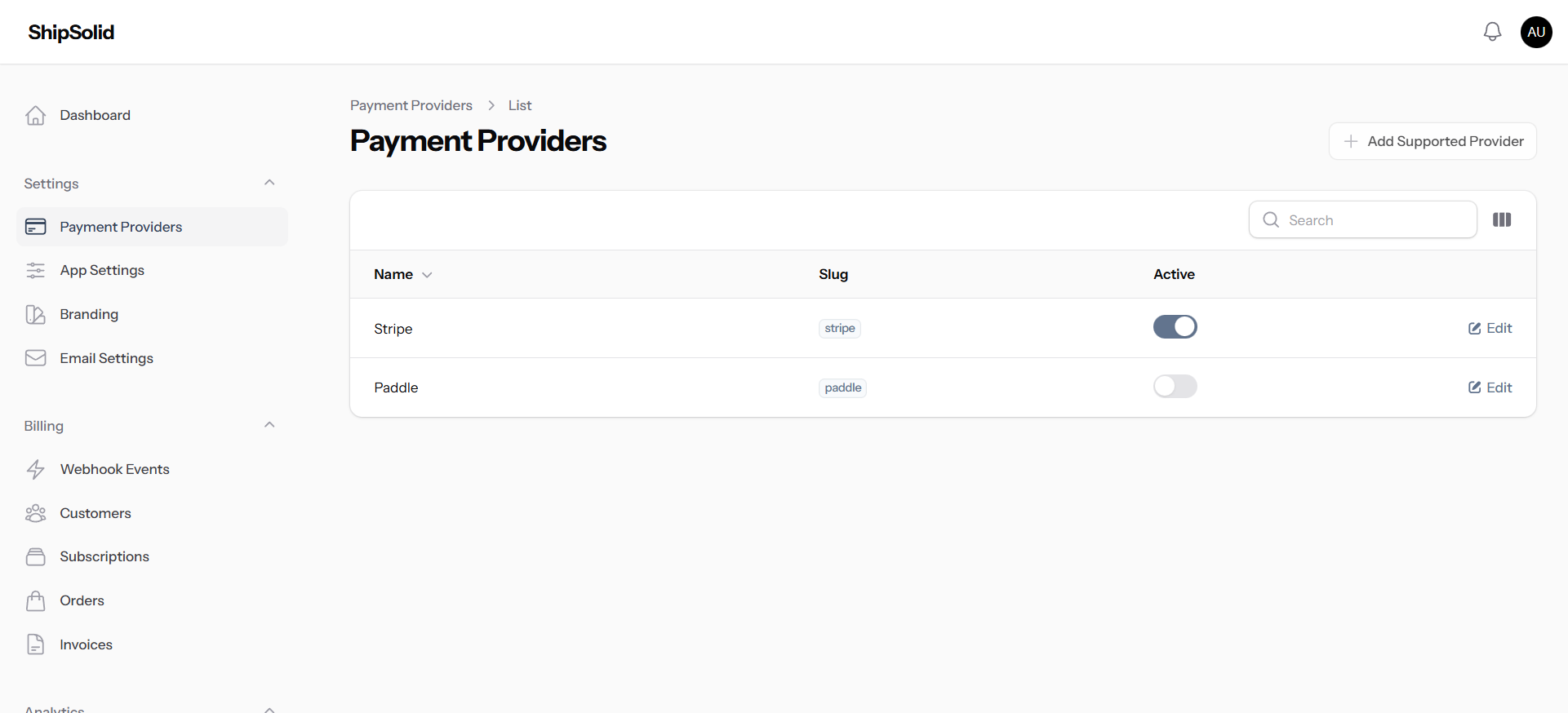Click the Branding swatch icon

click(x=35, y=314)
